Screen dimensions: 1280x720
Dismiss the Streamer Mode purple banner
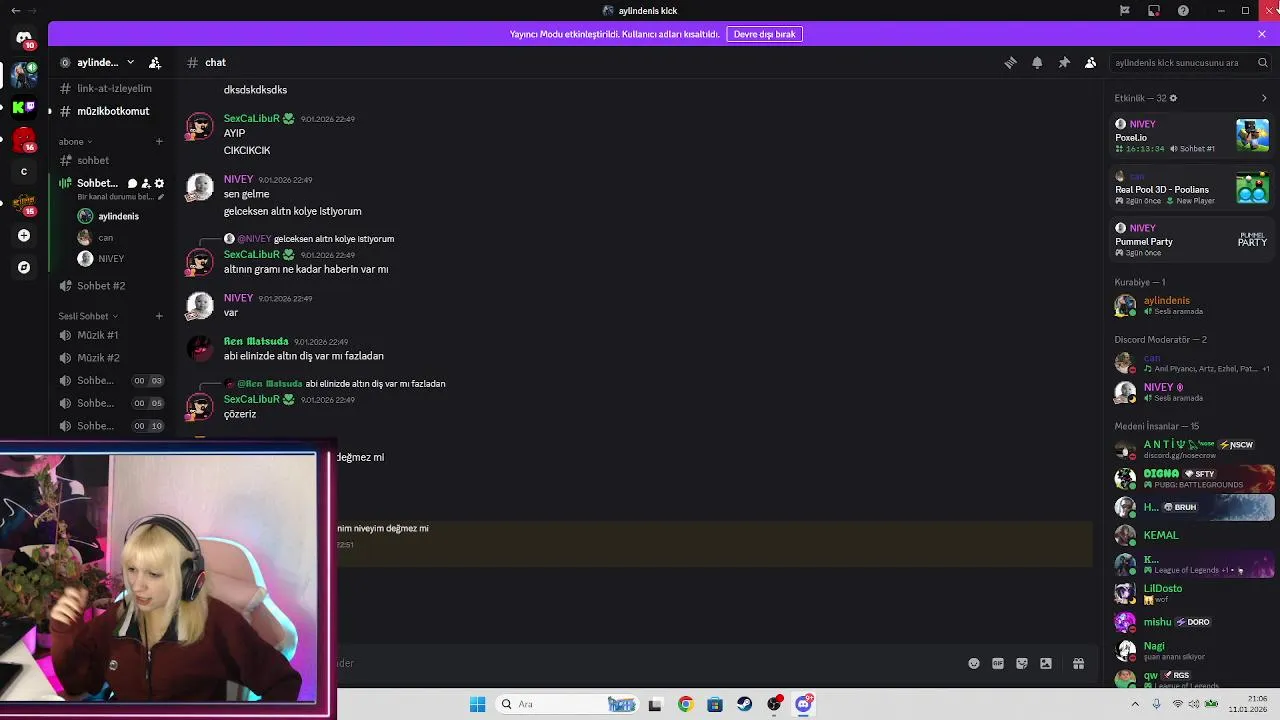(x=1262, y=34)
